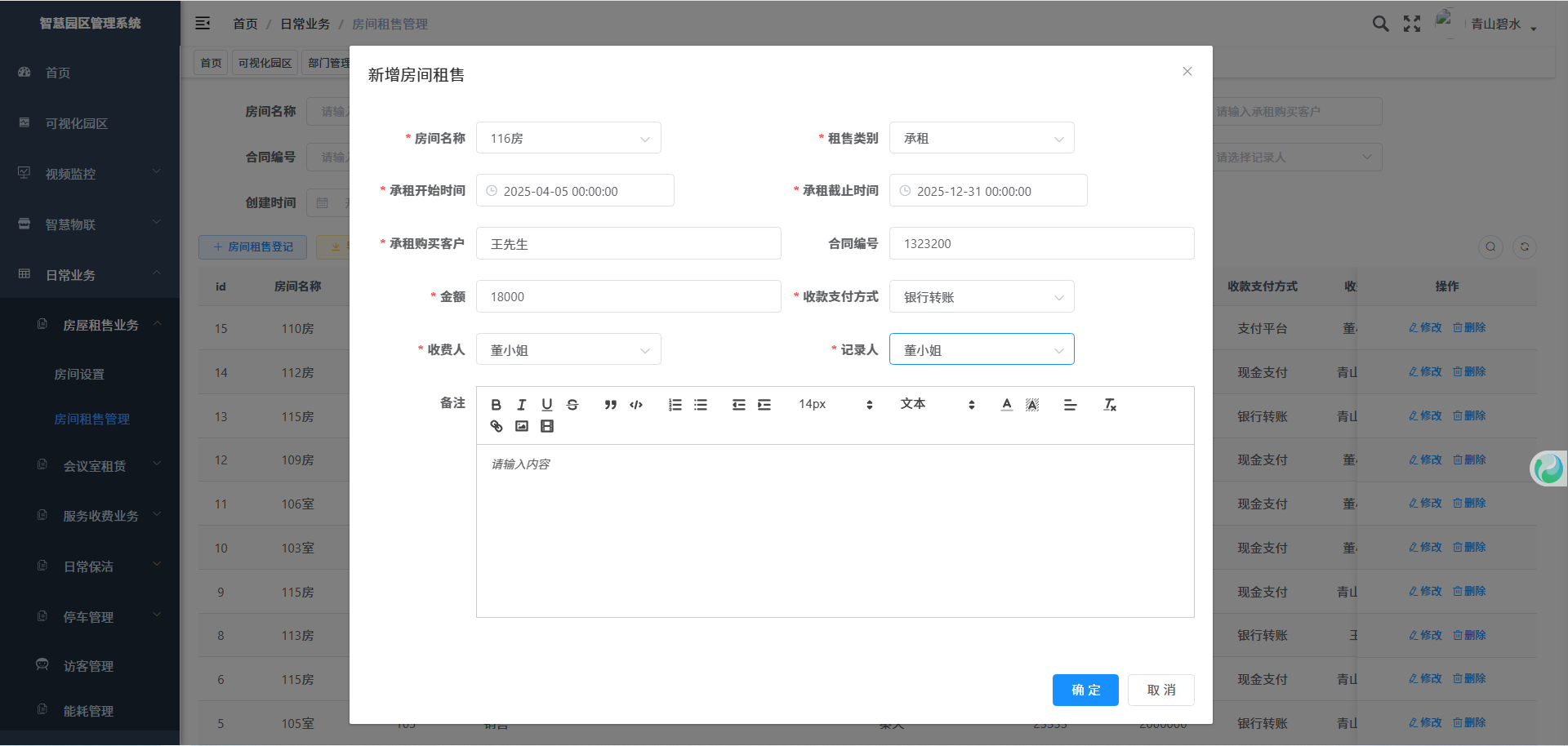Toggle underline formatting in editor
The width and height of the screenshot is (1568, 746).
[x=547, y=405]
